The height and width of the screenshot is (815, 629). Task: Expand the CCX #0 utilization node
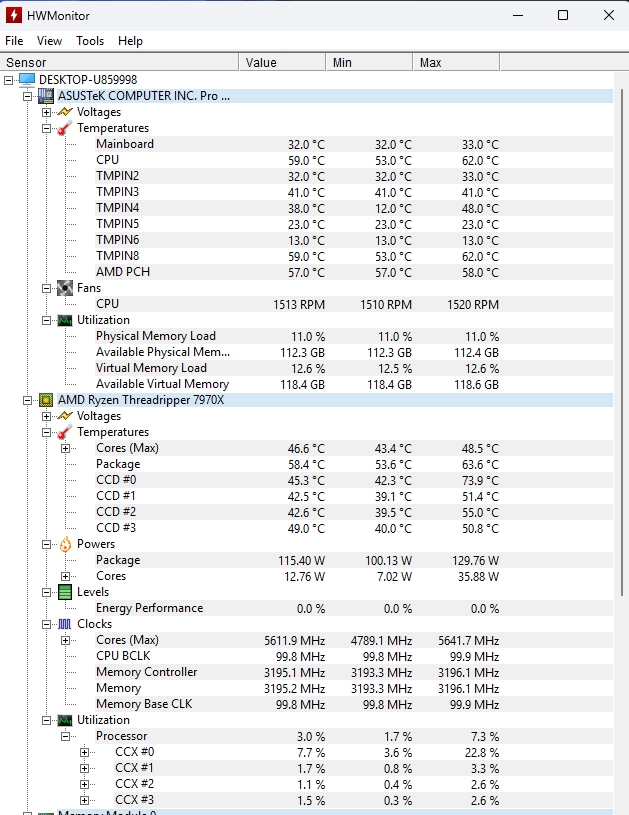click(85, 752)
